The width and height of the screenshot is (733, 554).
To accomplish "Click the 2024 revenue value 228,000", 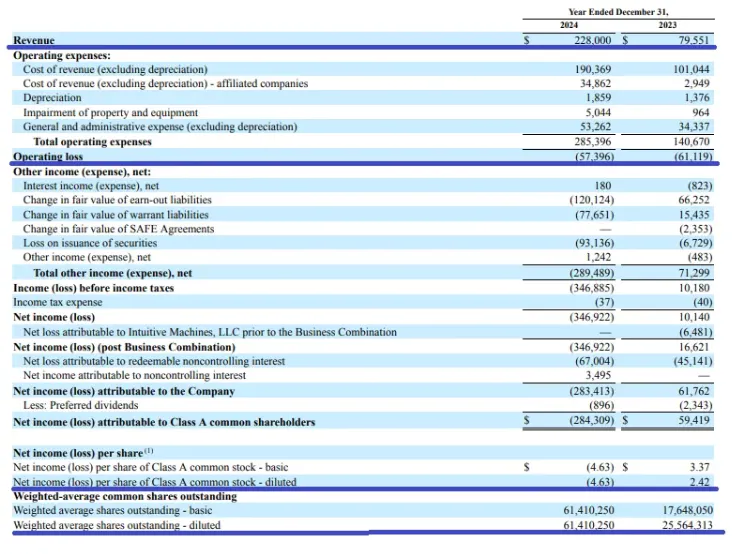I will tap(592, 40).
